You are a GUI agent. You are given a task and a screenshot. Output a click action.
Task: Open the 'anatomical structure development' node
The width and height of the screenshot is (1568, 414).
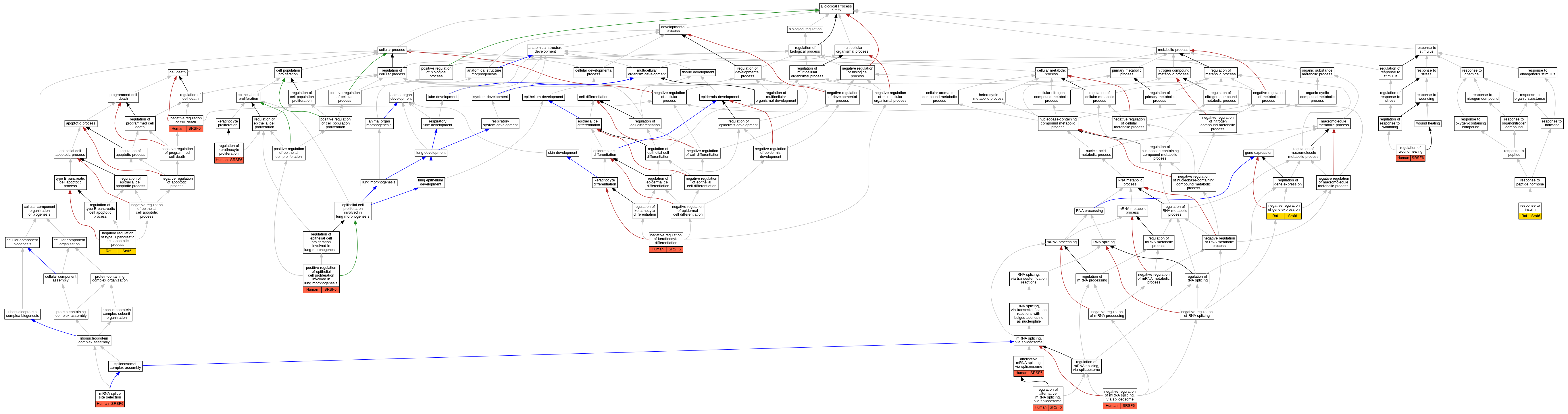click(x=545, y=49)
